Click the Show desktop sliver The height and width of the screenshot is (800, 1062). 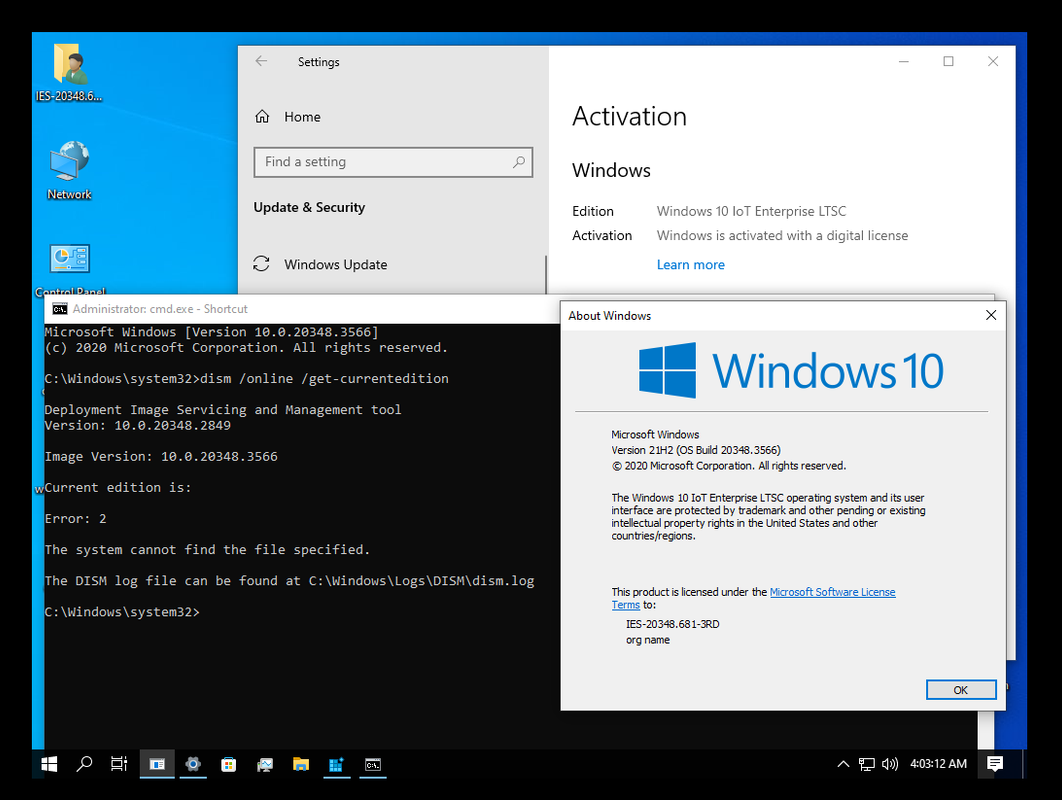pos(1023,764)
